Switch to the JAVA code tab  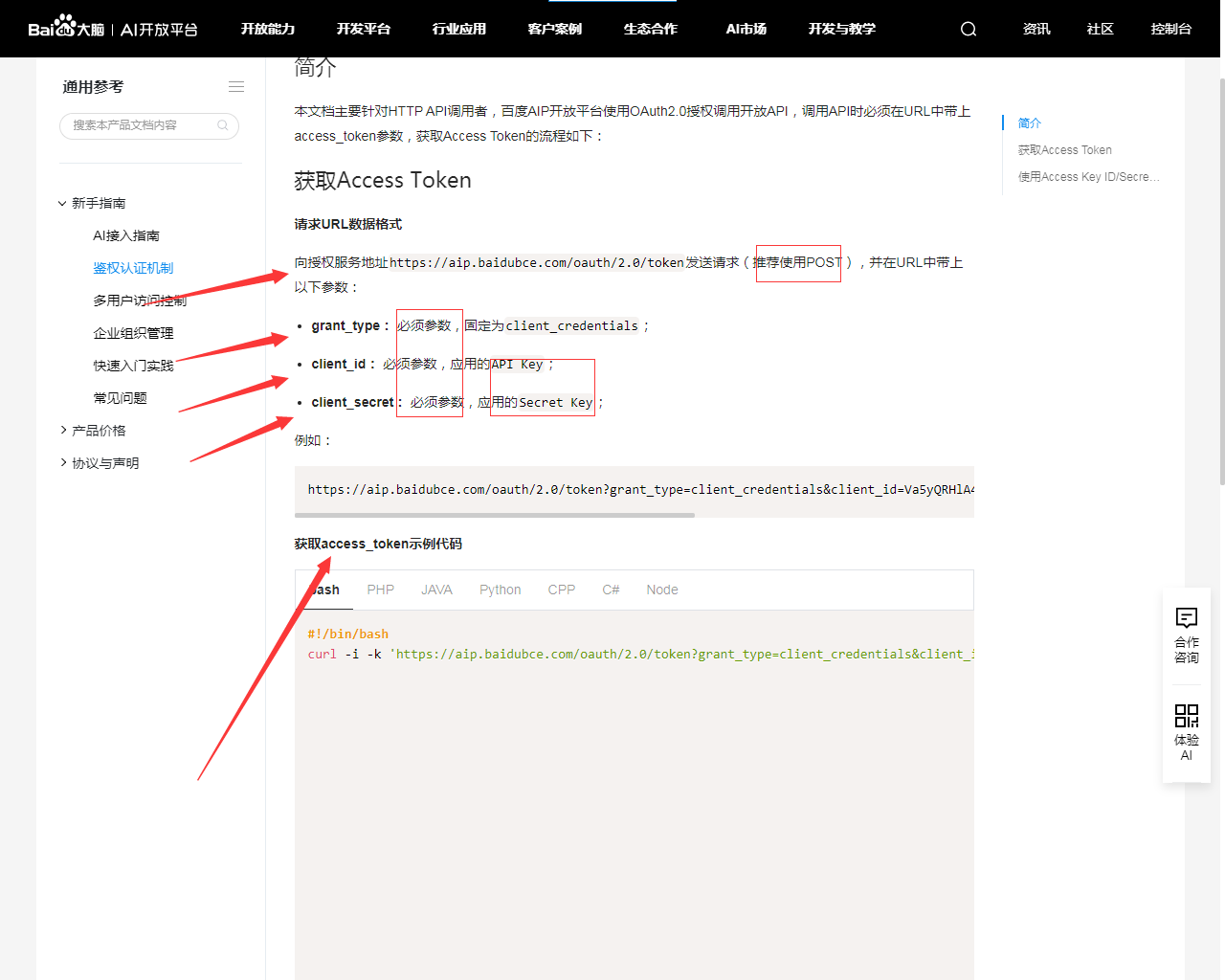click(436, 590)
